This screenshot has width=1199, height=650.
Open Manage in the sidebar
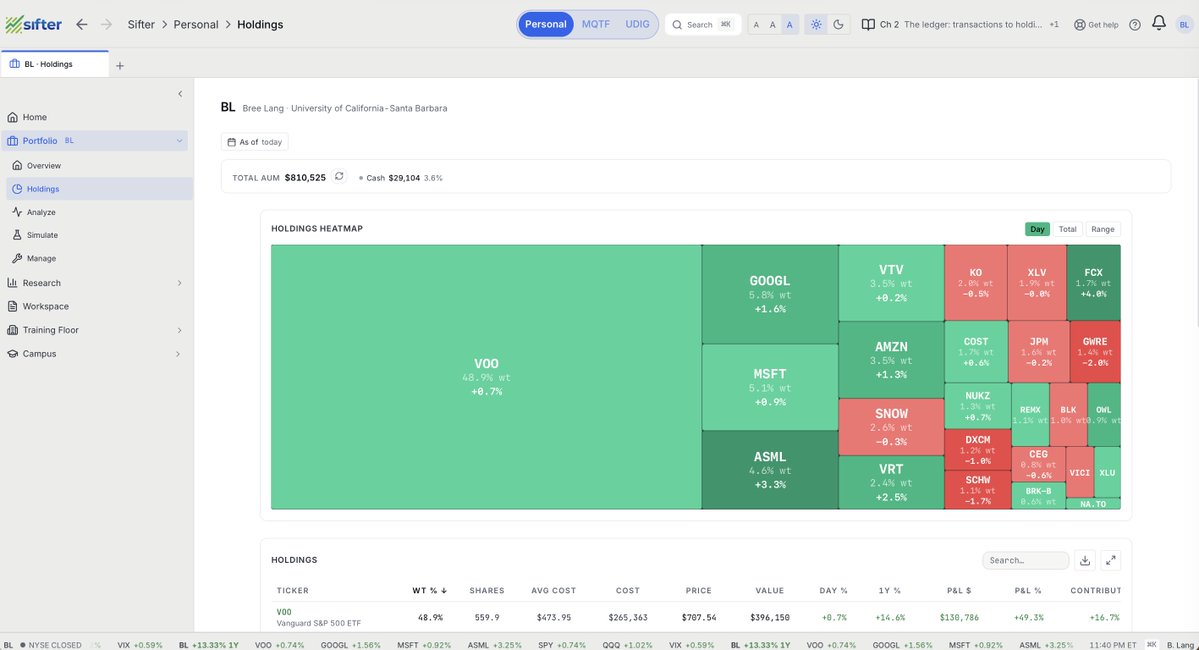[41, 258]
